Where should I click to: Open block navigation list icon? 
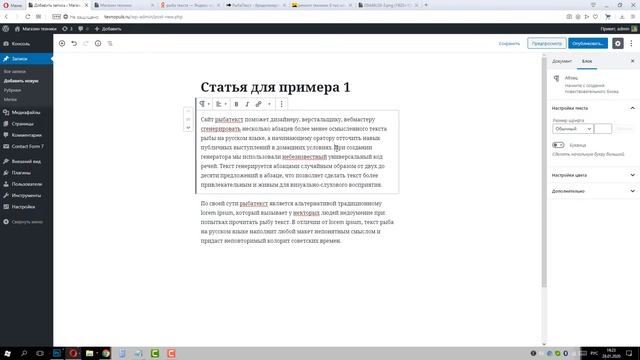(110, 43)
